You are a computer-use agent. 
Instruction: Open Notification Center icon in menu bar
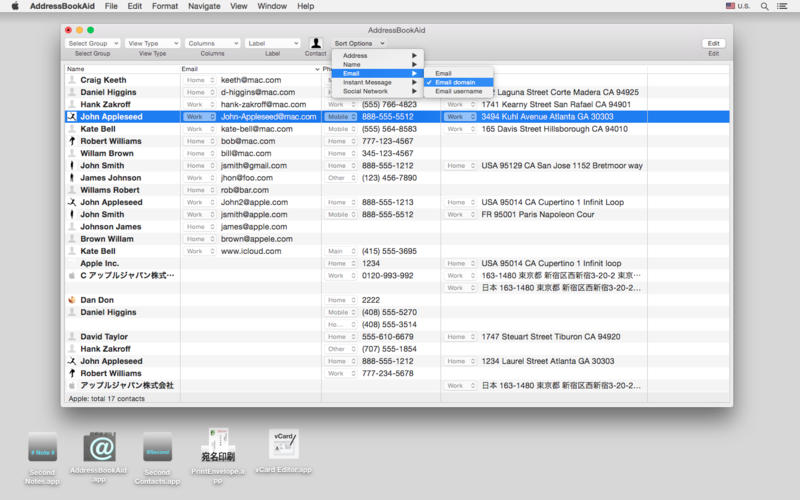click(784, 6)
